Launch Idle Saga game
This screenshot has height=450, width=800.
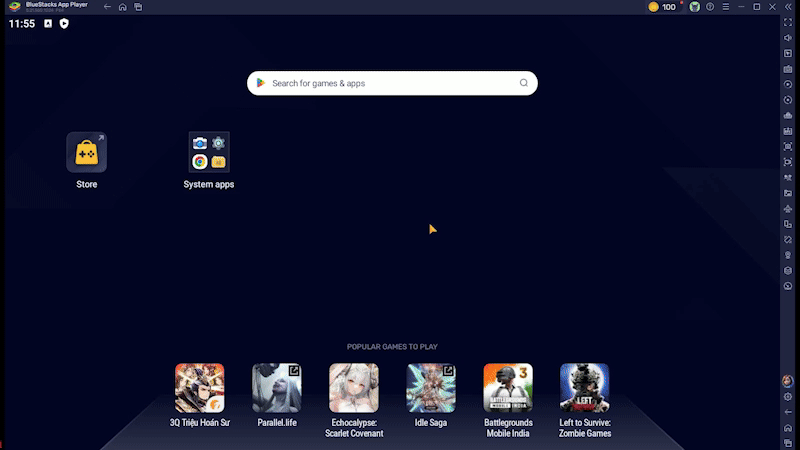(x=431, y=388)
